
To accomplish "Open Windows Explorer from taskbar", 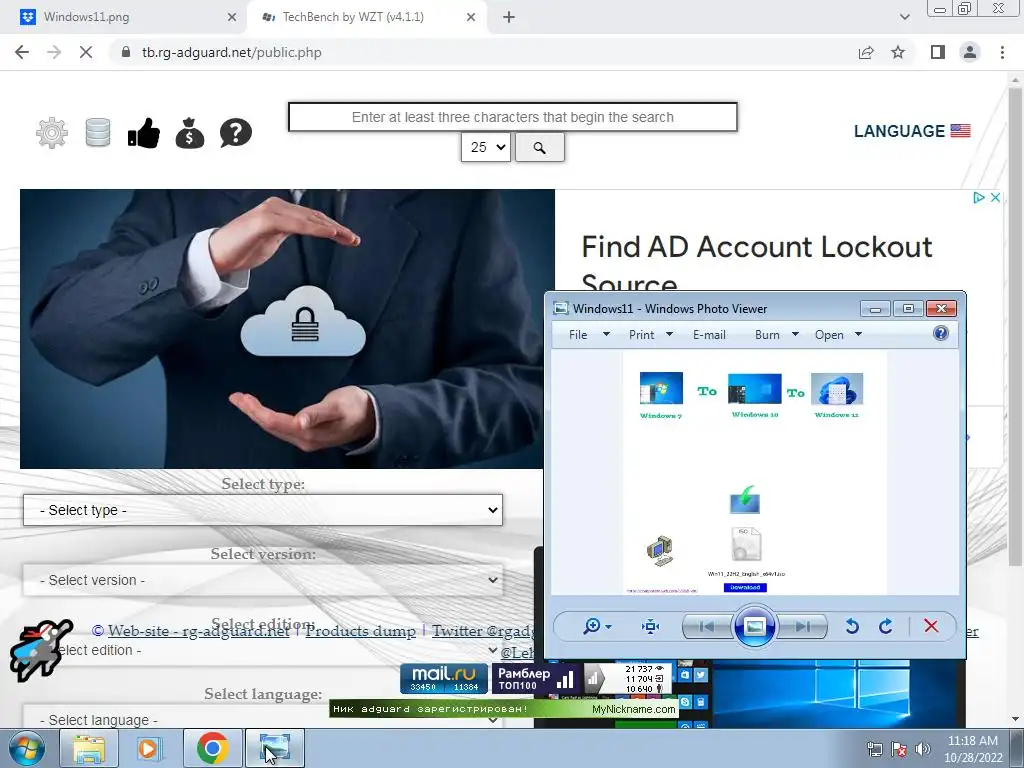I will tap(89, 748).
